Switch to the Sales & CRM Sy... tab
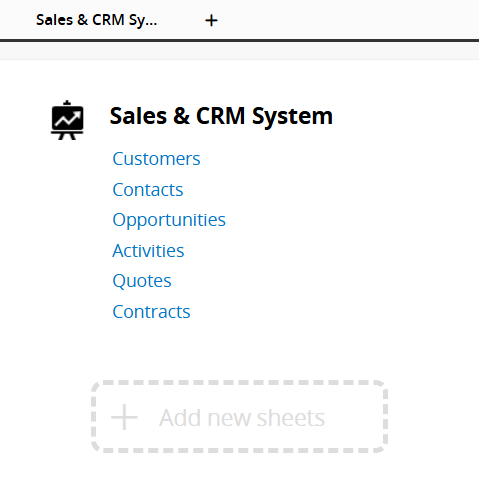The image size is (479, 491). pyautogui.click(x=96, y=20)
